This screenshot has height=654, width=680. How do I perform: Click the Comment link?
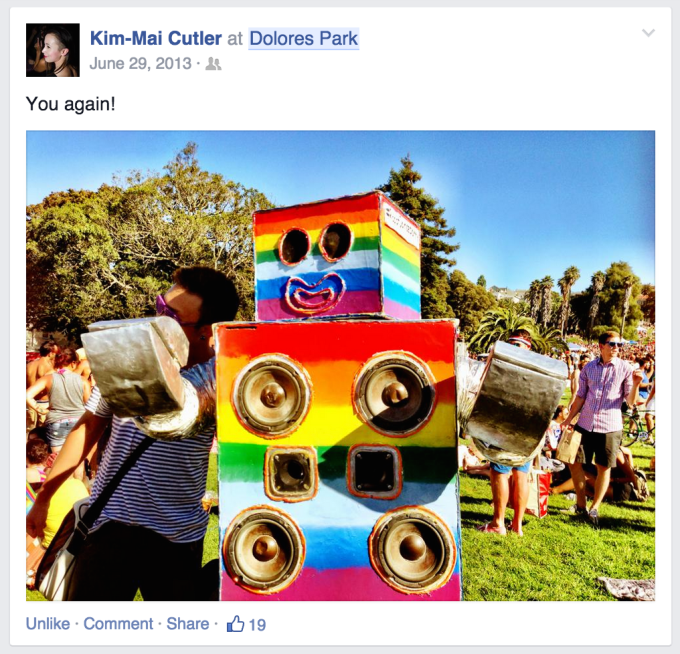118,624
